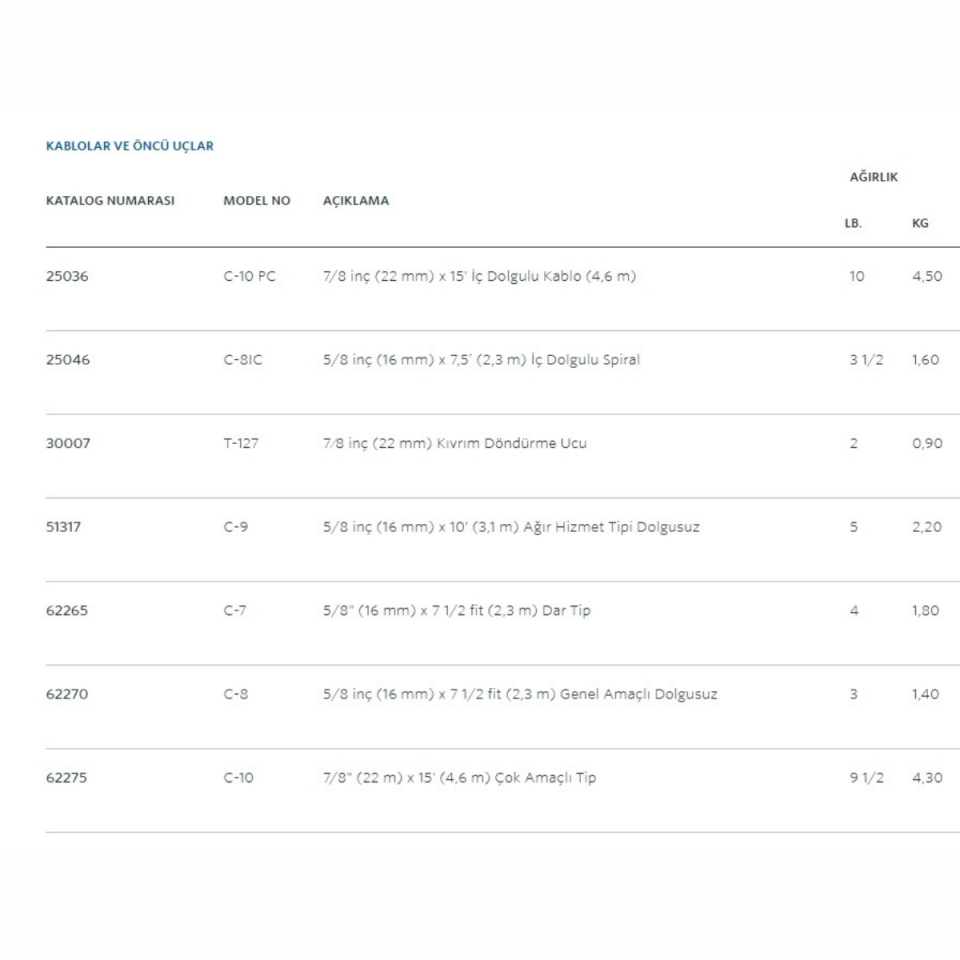Click the AÇIKLAMA column header
Image resolution: width=960 pixels, height=960 pixels.
(356, 200)
